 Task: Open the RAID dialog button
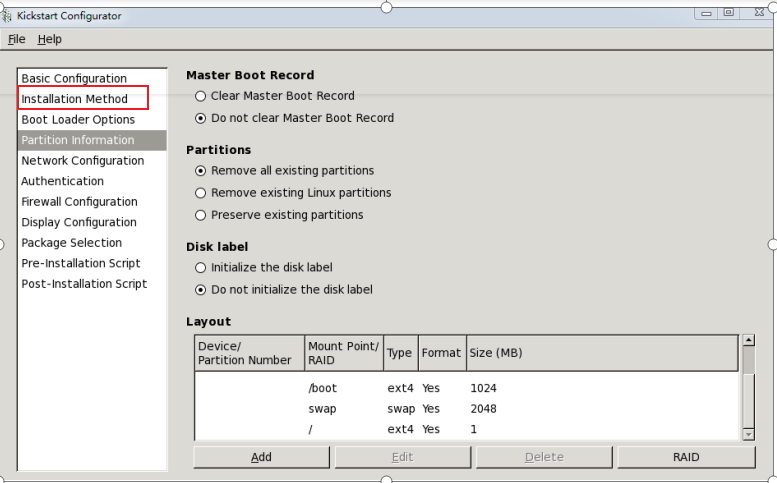pyautogui.click(x=686, y=457)
